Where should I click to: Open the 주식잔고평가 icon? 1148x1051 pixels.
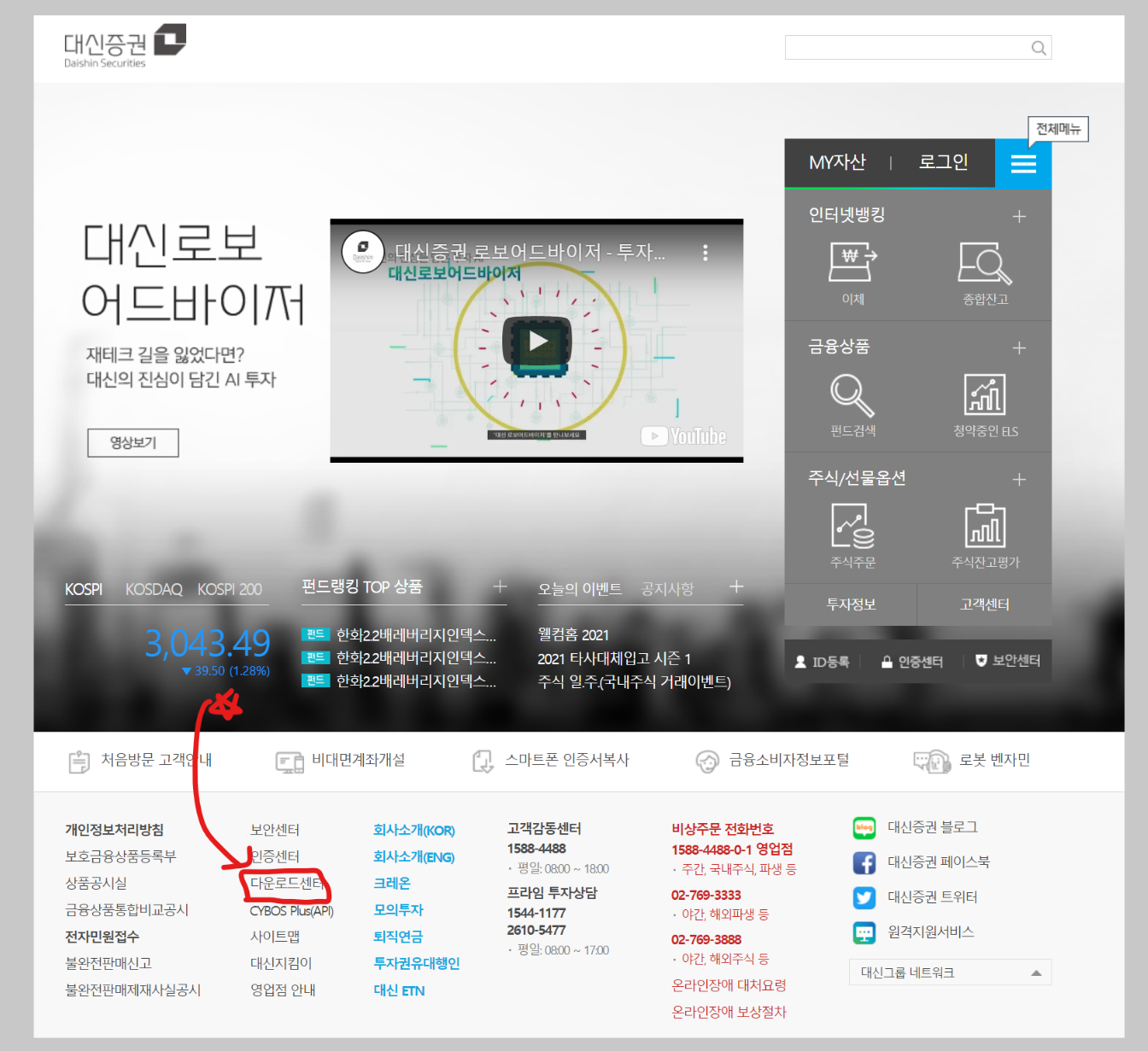tap(985, 526)
